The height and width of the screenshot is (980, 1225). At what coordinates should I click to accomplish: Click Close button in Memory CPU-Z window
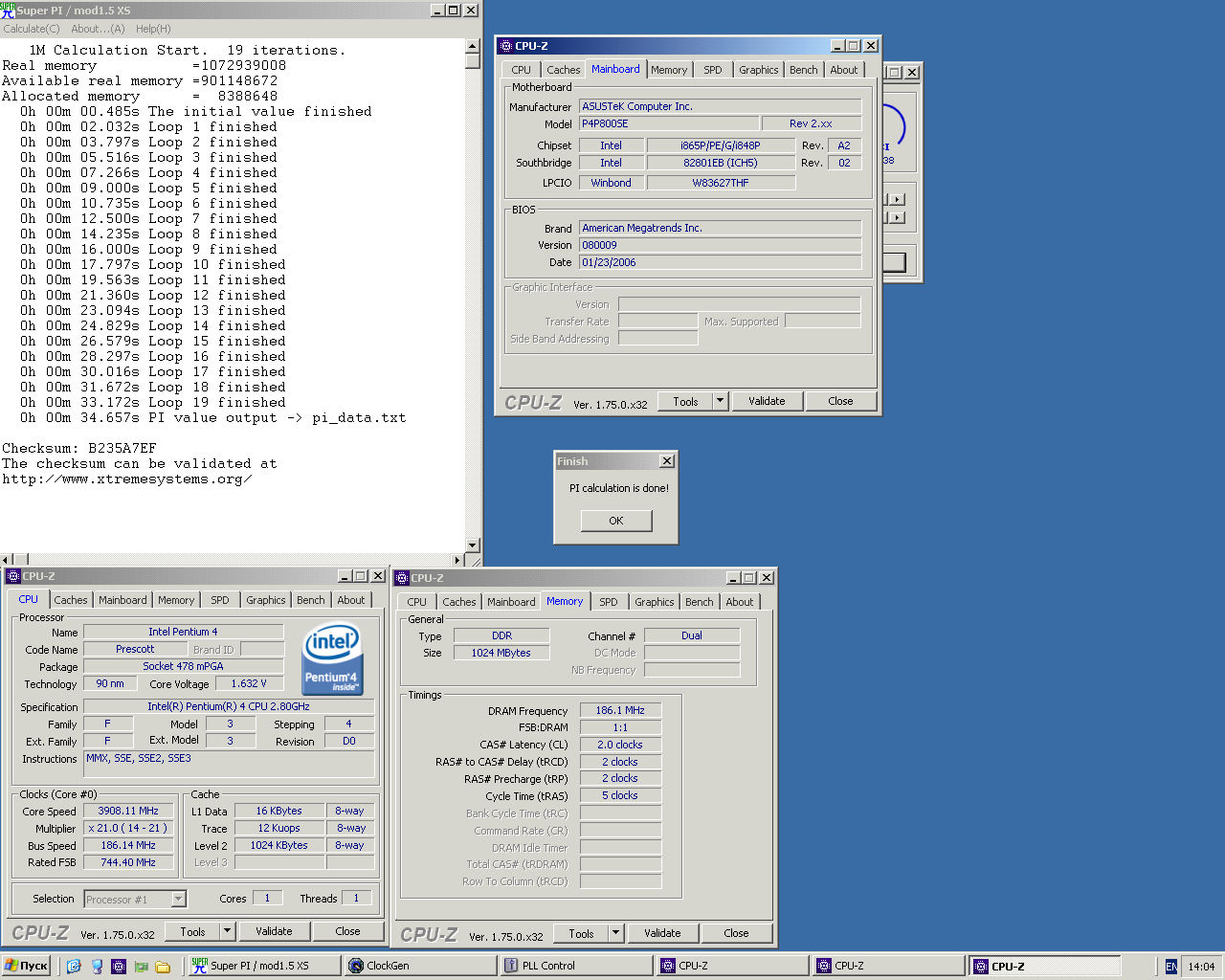(x=736, y=933)
